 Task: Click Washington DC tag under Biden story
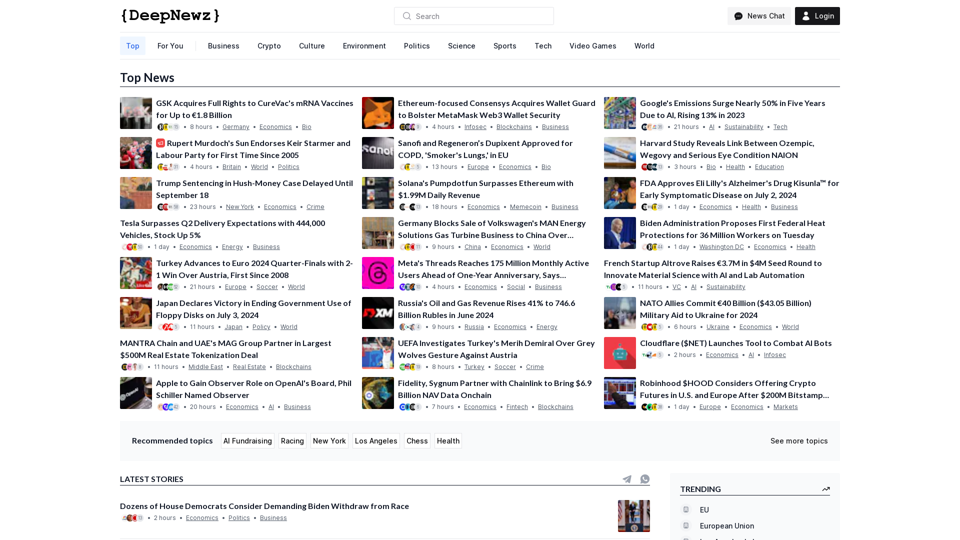[721, 247]
